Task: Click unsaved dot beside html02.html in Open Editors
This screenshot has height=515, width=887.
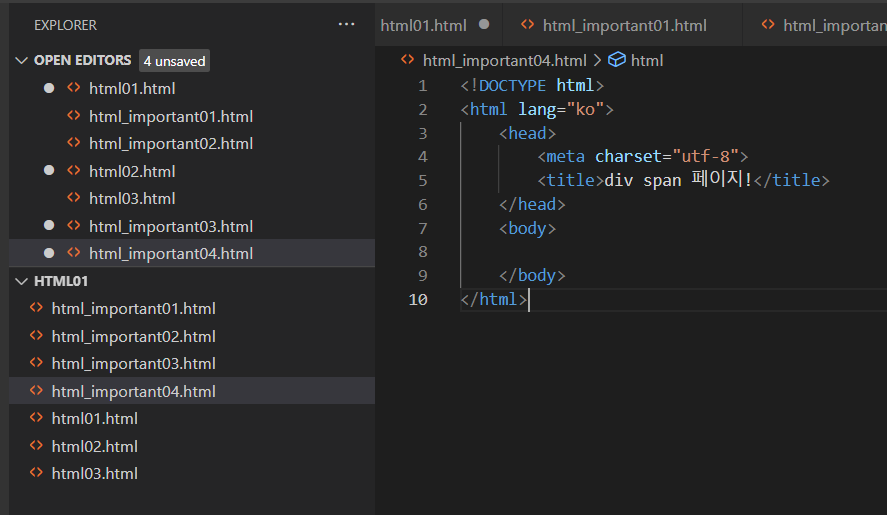Action: [x=49, y=170]
